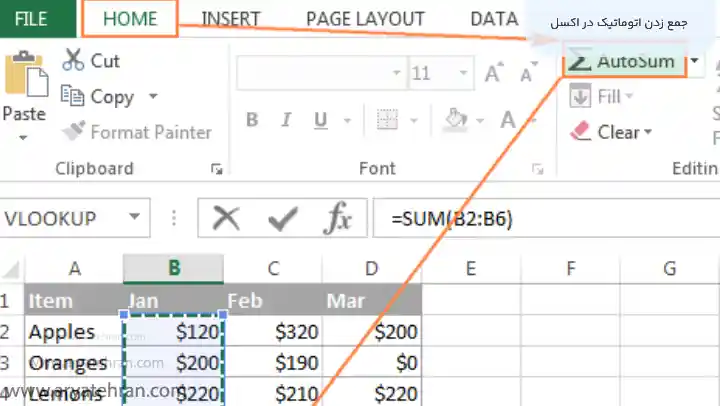The height and width of the screenshot is (406, 720).
Task: Open the fill color bucket swatch
Action: coord(456,121)
